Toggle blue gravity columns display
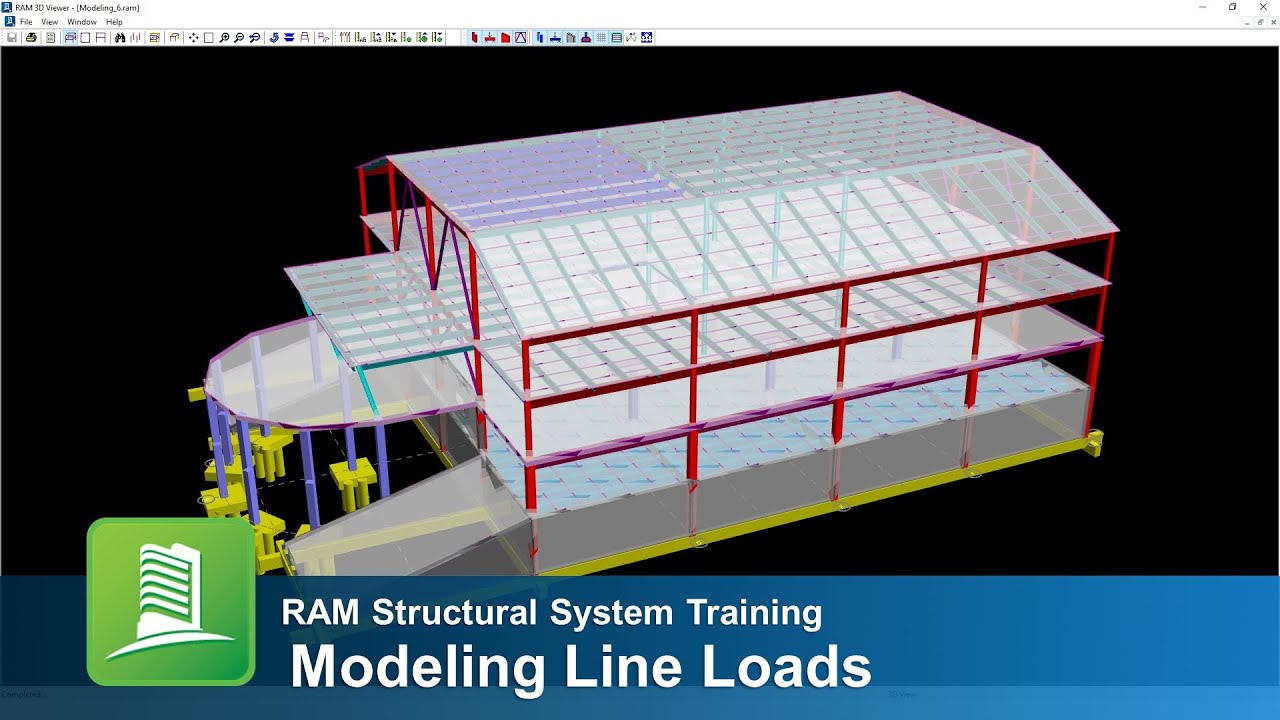 coord(540,38)
